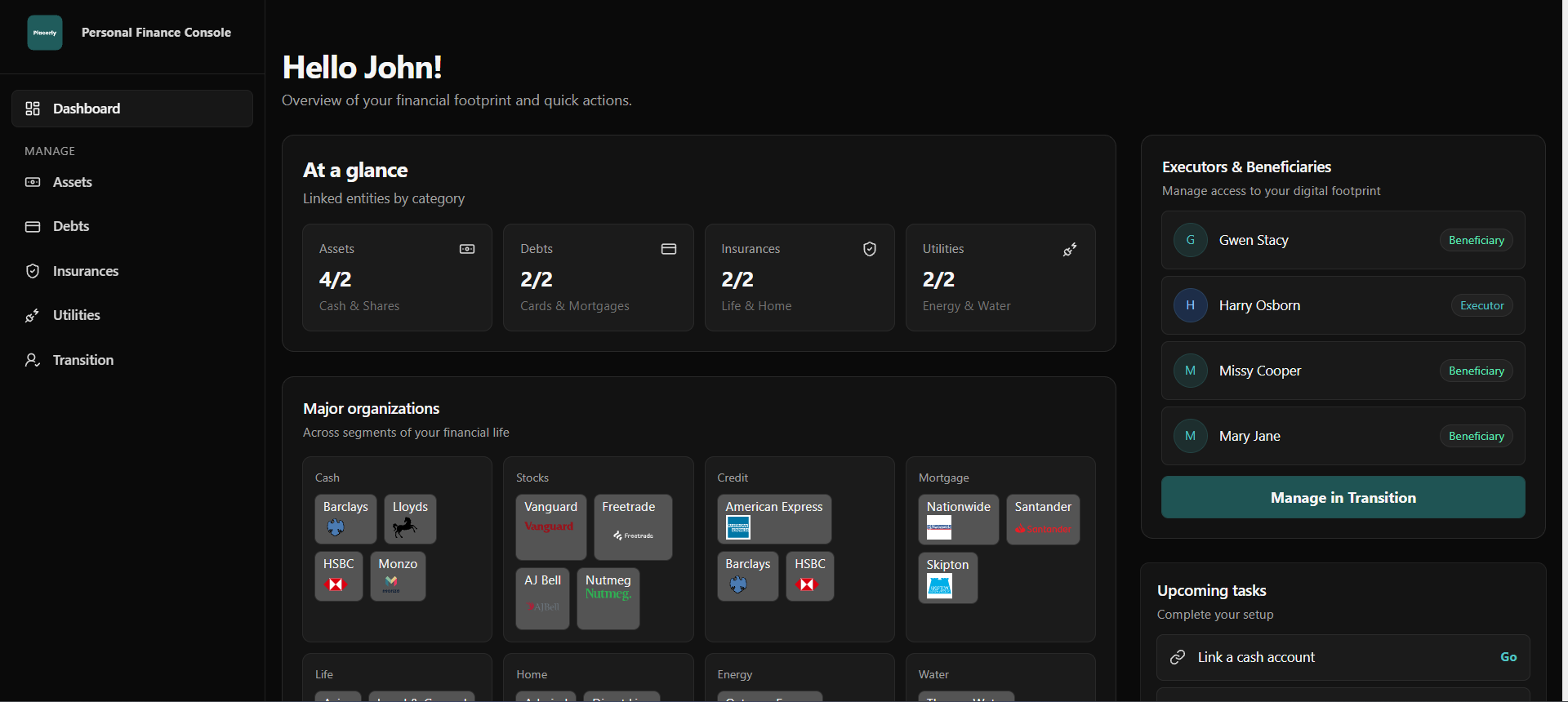Click the link icon beside Link a cash account
The image size is (1568, 702).
coord(1178,657)
